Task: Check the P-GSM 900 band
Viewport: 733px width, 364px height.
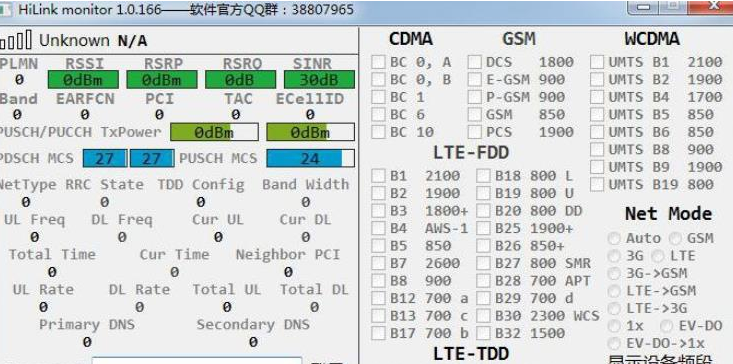Action: [x=474, y=97]
